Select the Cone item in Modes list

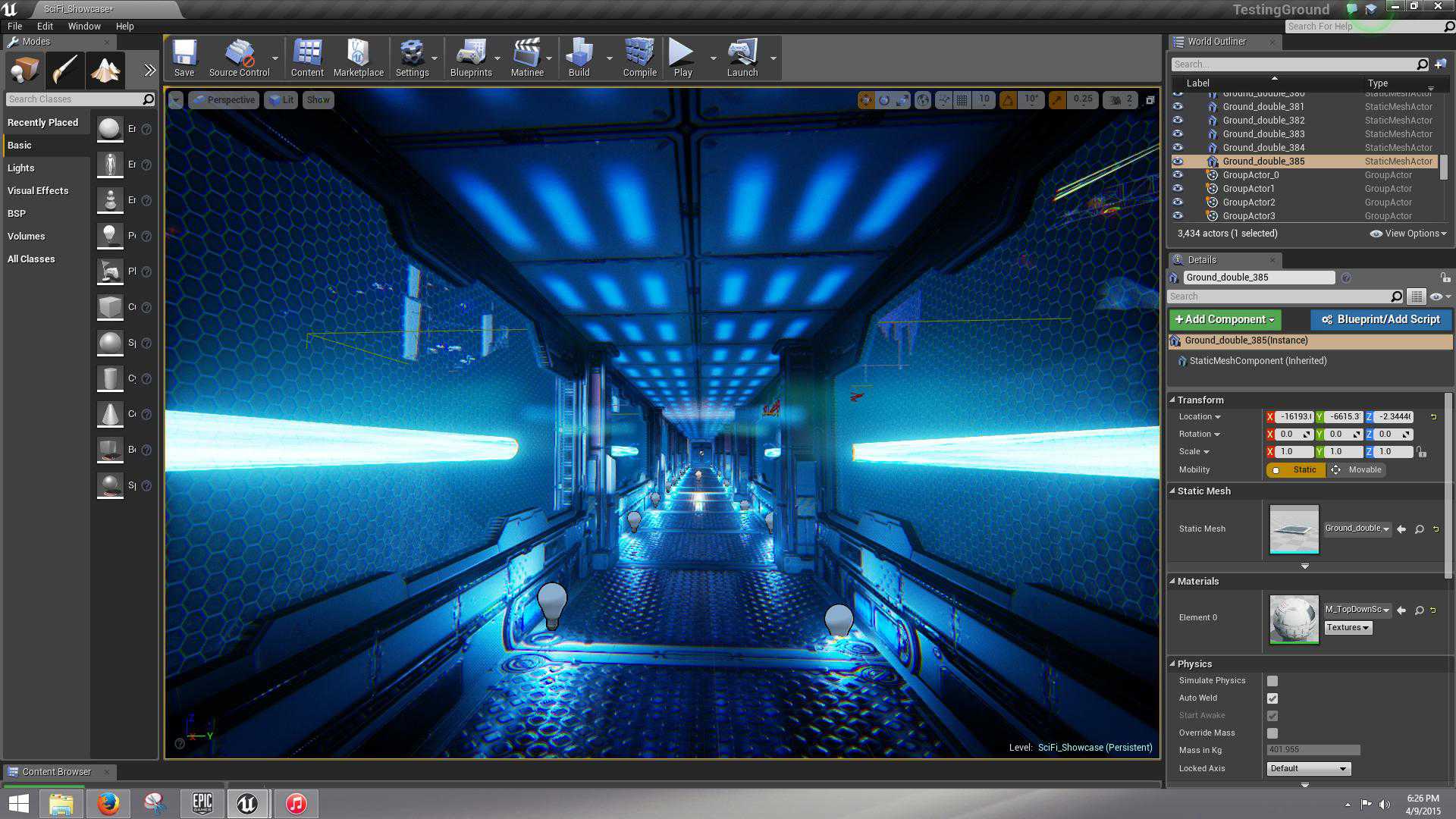click(x=110, y=414)
